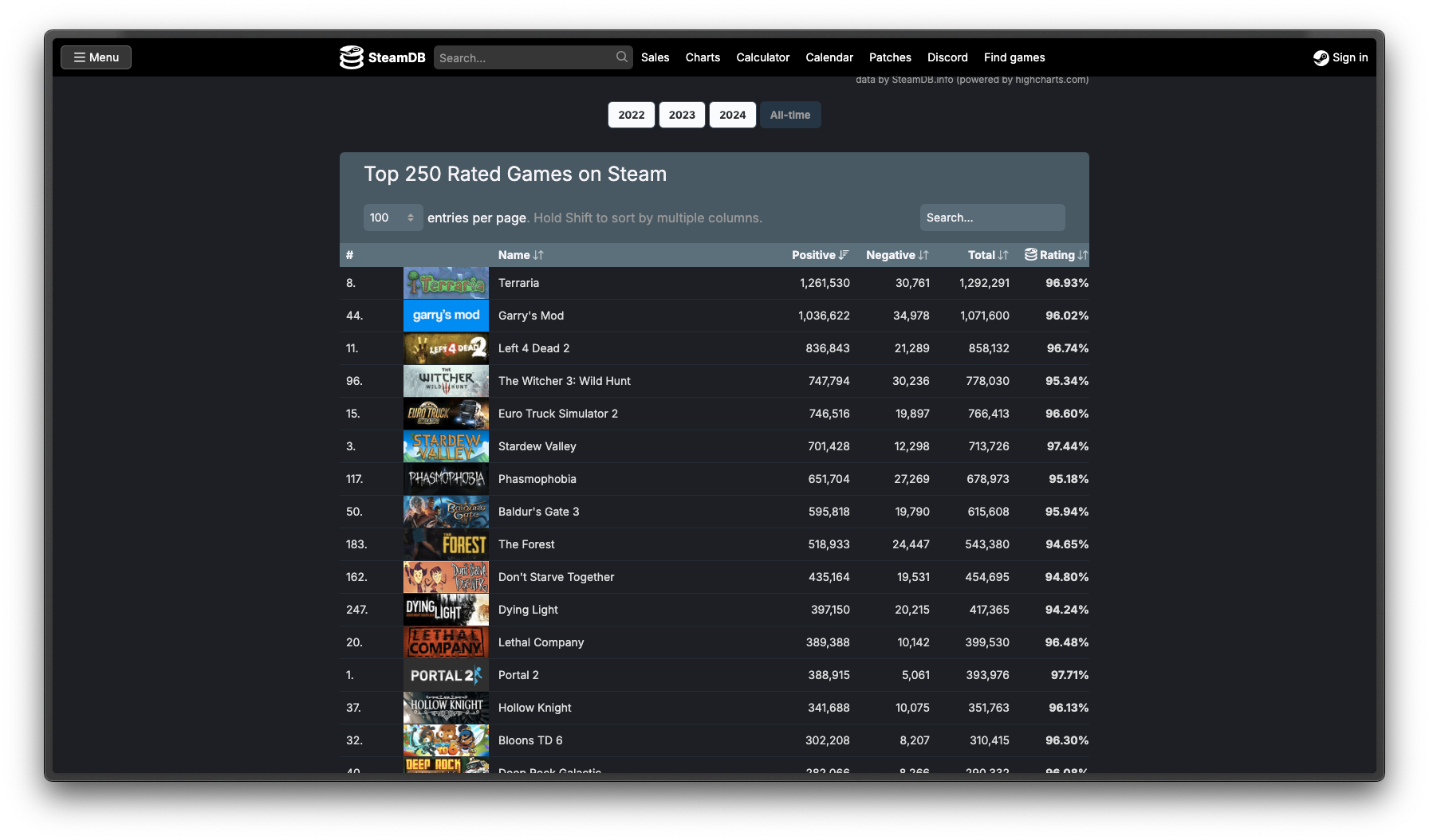Expand the entries per page dropdown
This screenshot has height=840, width=1429.
pyautogui.click(x=393, y=218)
